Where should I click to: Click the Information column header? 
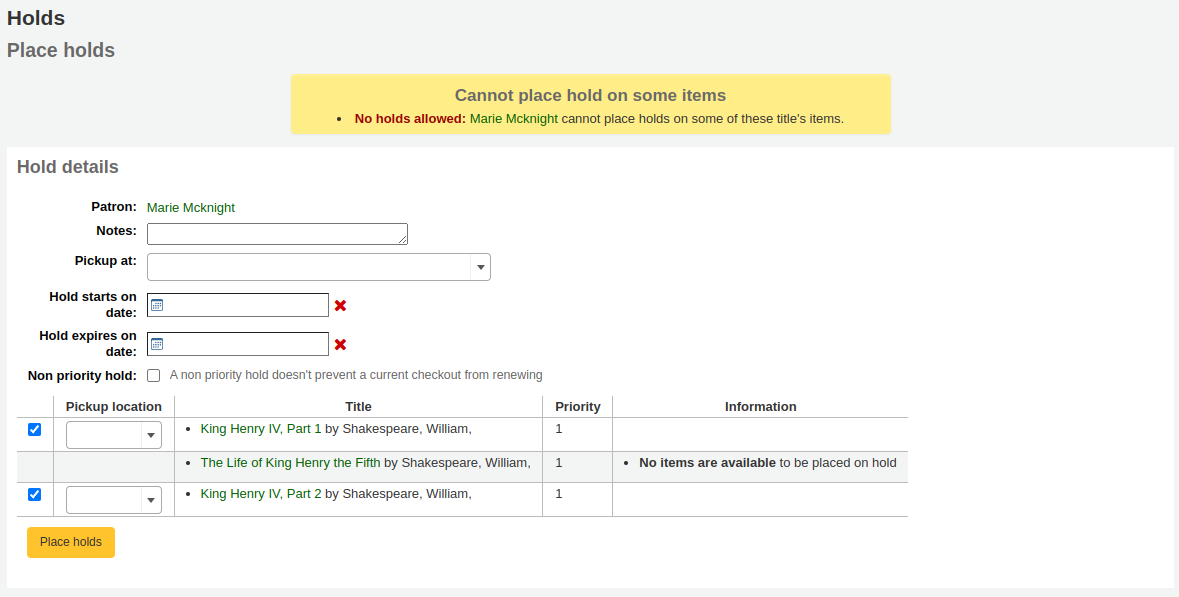click(760, 407)
